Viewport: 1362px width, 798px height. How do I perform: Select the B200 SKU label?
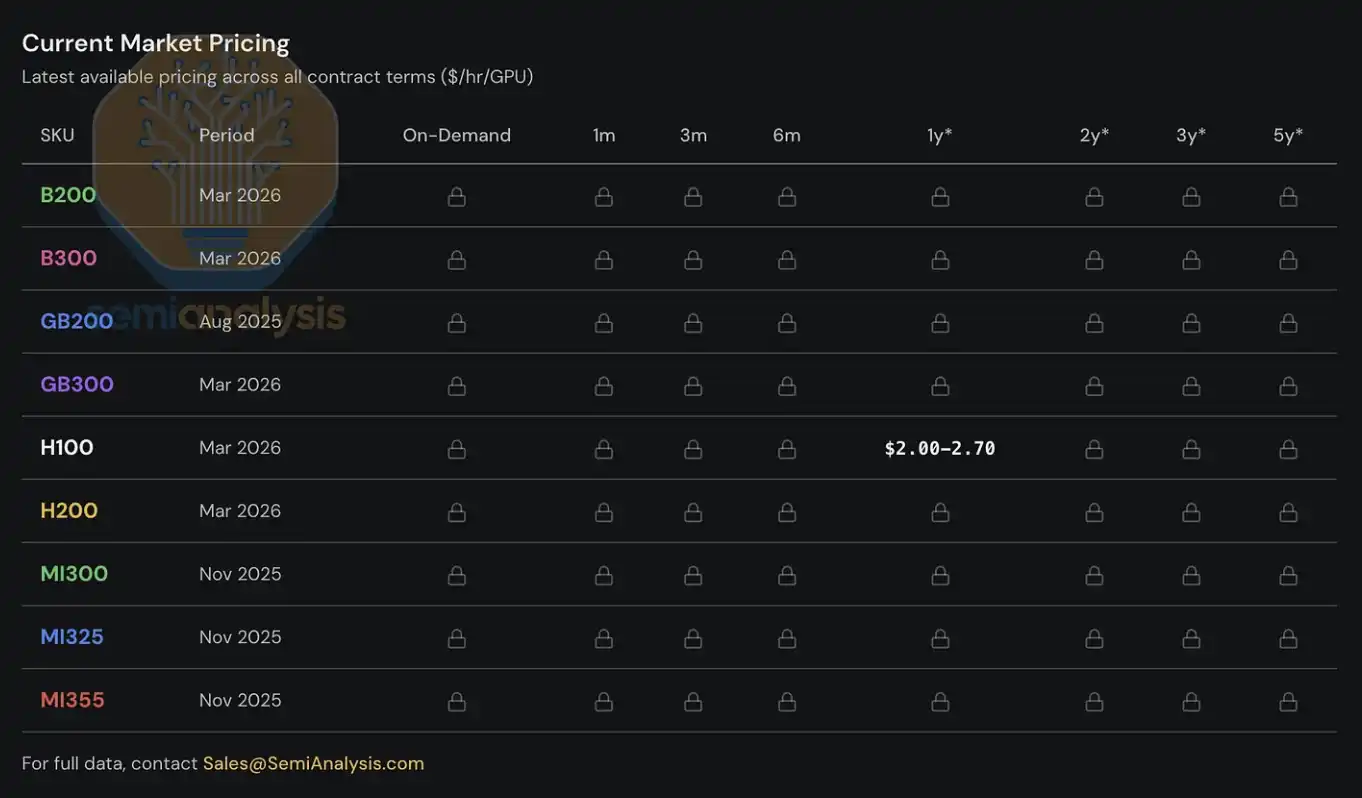68,195
